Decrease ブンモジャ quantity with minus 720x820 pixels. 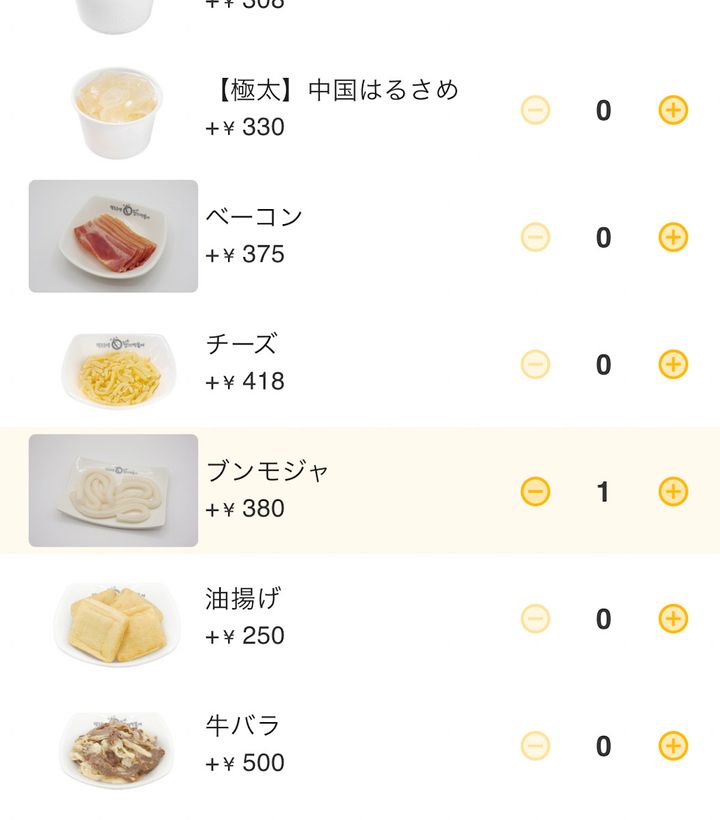(x=535, y=491)
